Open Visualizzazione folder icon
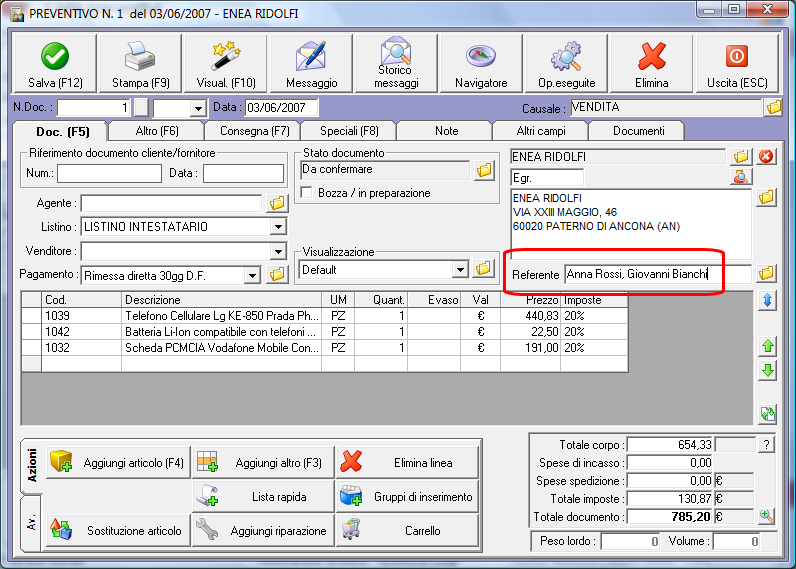The height and width of the screenshot is (569, 796). point(484,269)
